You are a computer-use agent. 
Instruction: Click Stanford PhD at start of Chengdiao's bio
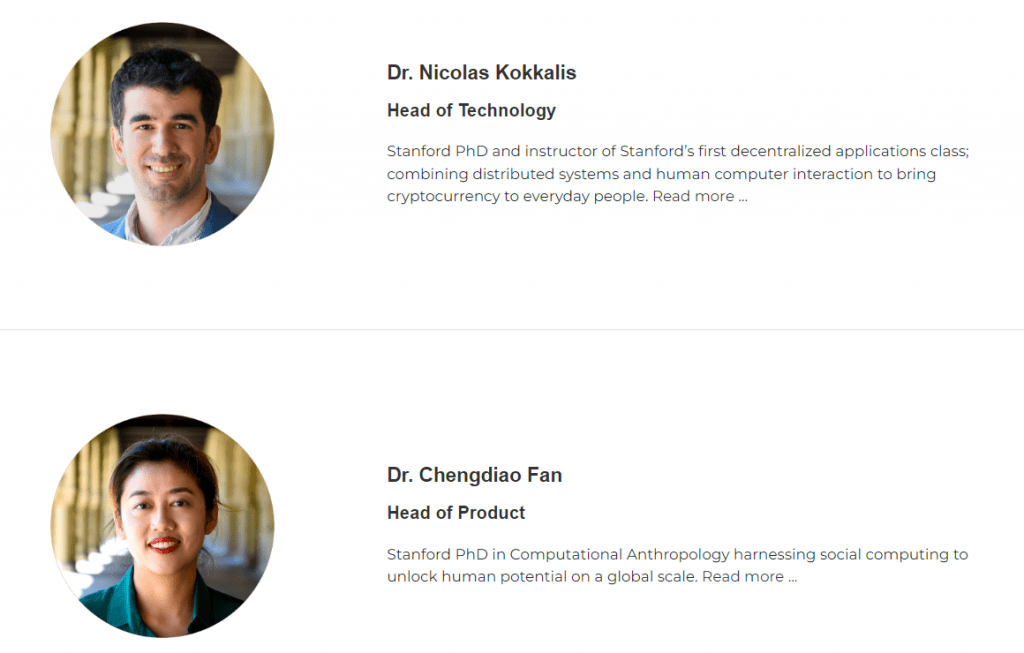[x=437, y=554]
